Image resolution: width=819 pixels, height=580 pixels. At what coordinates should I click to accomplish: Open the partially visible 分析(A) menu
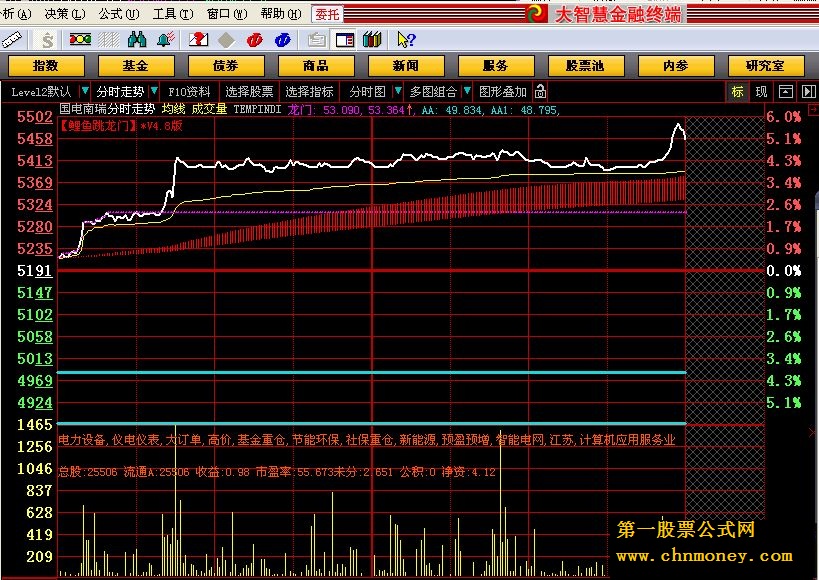pyautogui.click(x=16, y=14)
